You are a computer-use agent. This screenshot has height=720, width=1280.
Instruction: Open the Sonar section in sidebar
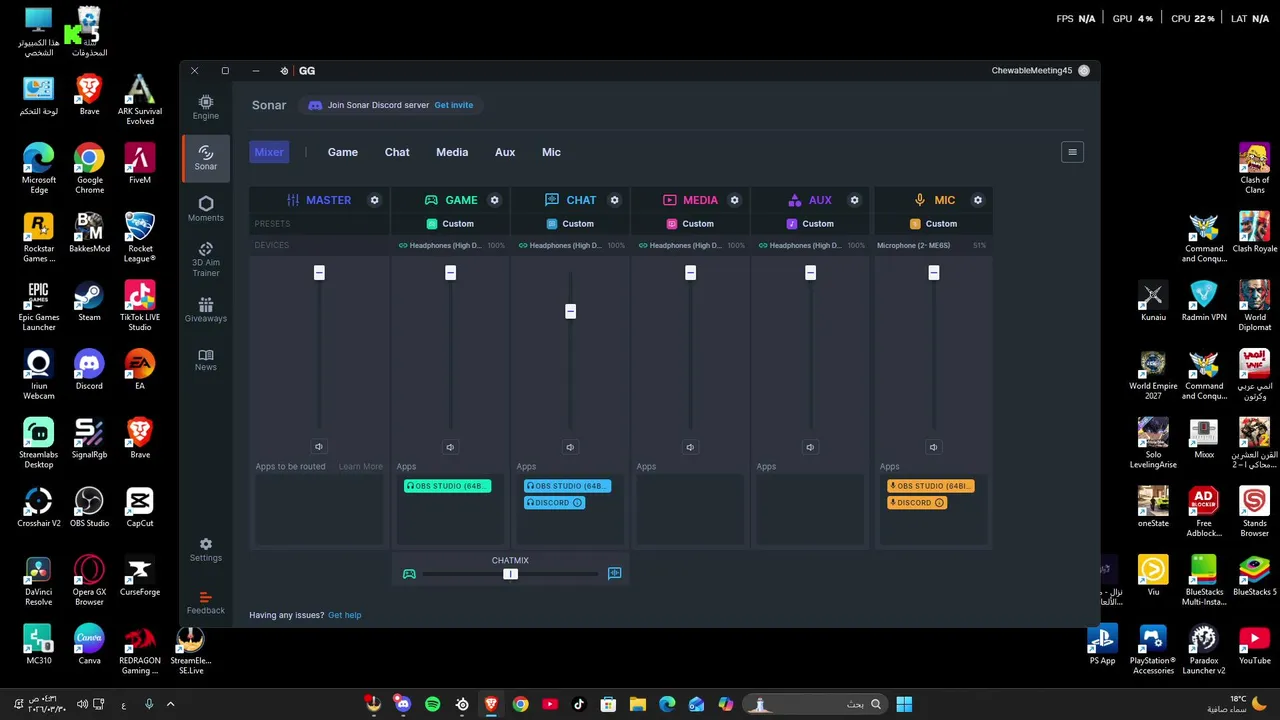[x=205, y=158]
